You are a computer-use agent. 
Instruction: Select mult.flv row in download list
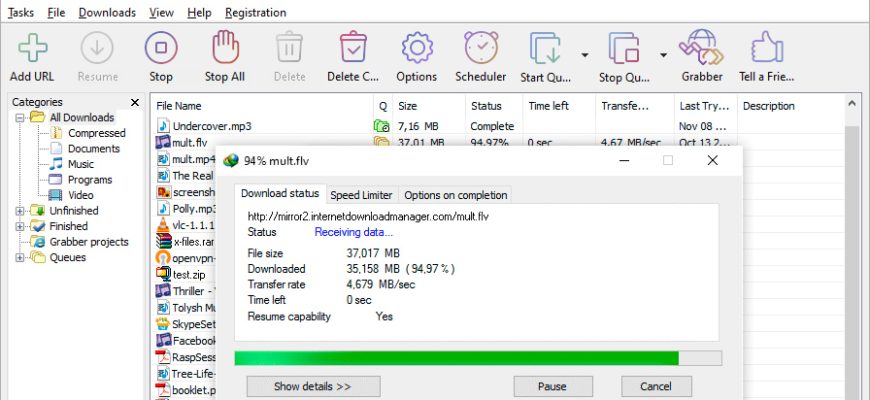pyautogui.click(x=190, y=143)
